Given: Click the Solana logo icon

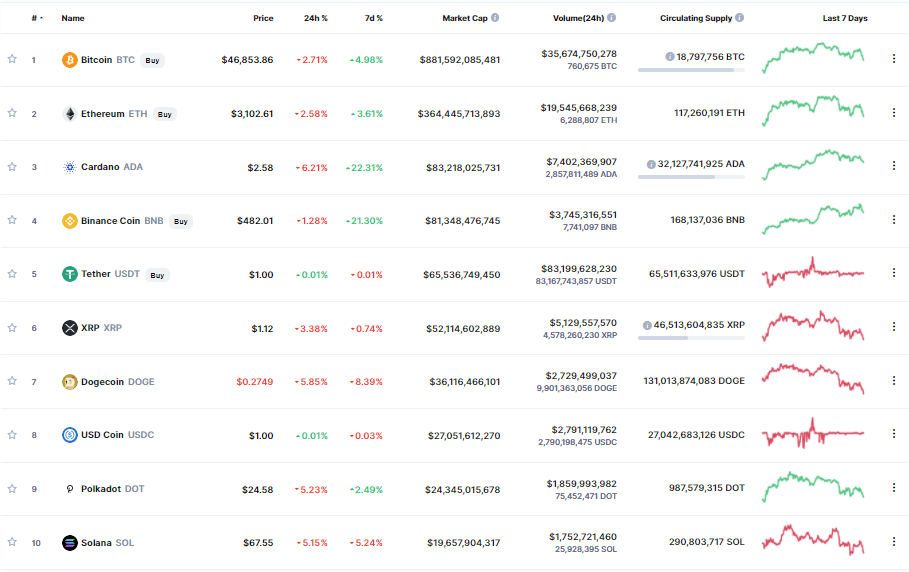Looking at the screenshot, I should pyautogui.click(x=70, y=543).
